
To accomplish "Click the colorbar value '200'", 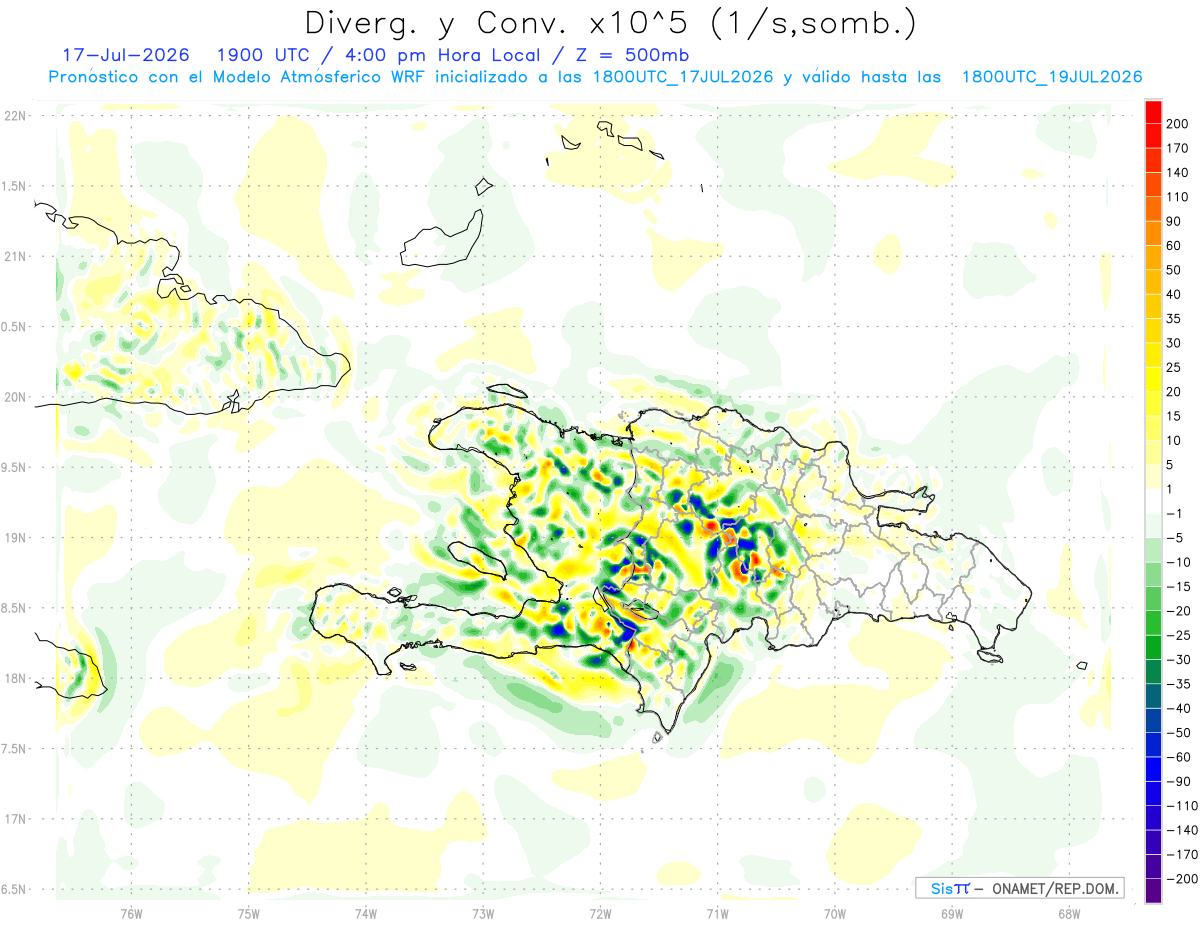I will (x=1178, y=123).
